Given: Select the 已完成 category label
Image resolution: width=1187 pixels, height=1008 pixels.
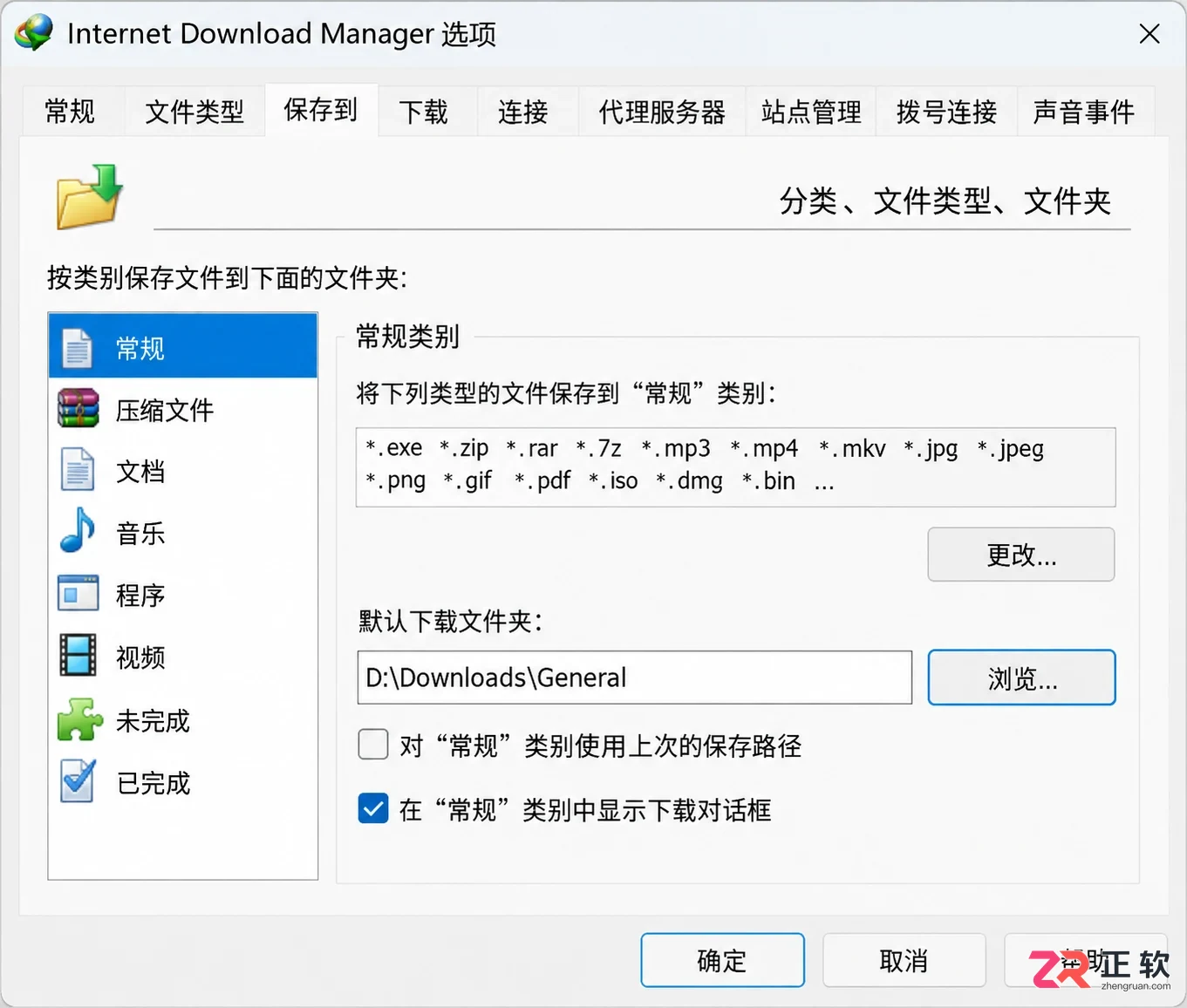Looking at the screenshot, I should point(153,783).
